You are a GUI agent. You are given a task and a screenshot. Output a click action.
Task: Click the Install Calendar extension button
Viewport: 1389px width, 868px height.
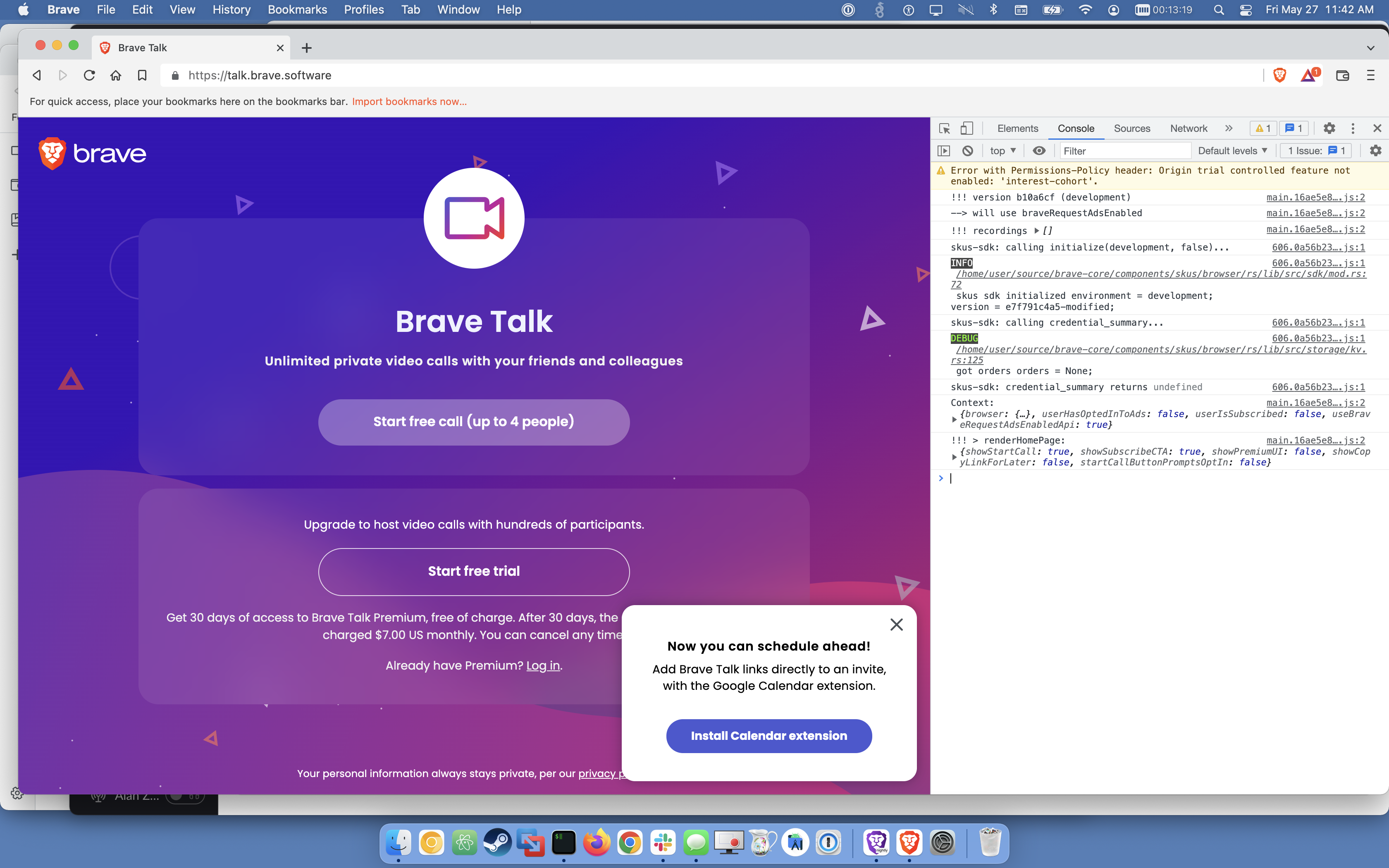pyautogui.click(x=768, y=735)
